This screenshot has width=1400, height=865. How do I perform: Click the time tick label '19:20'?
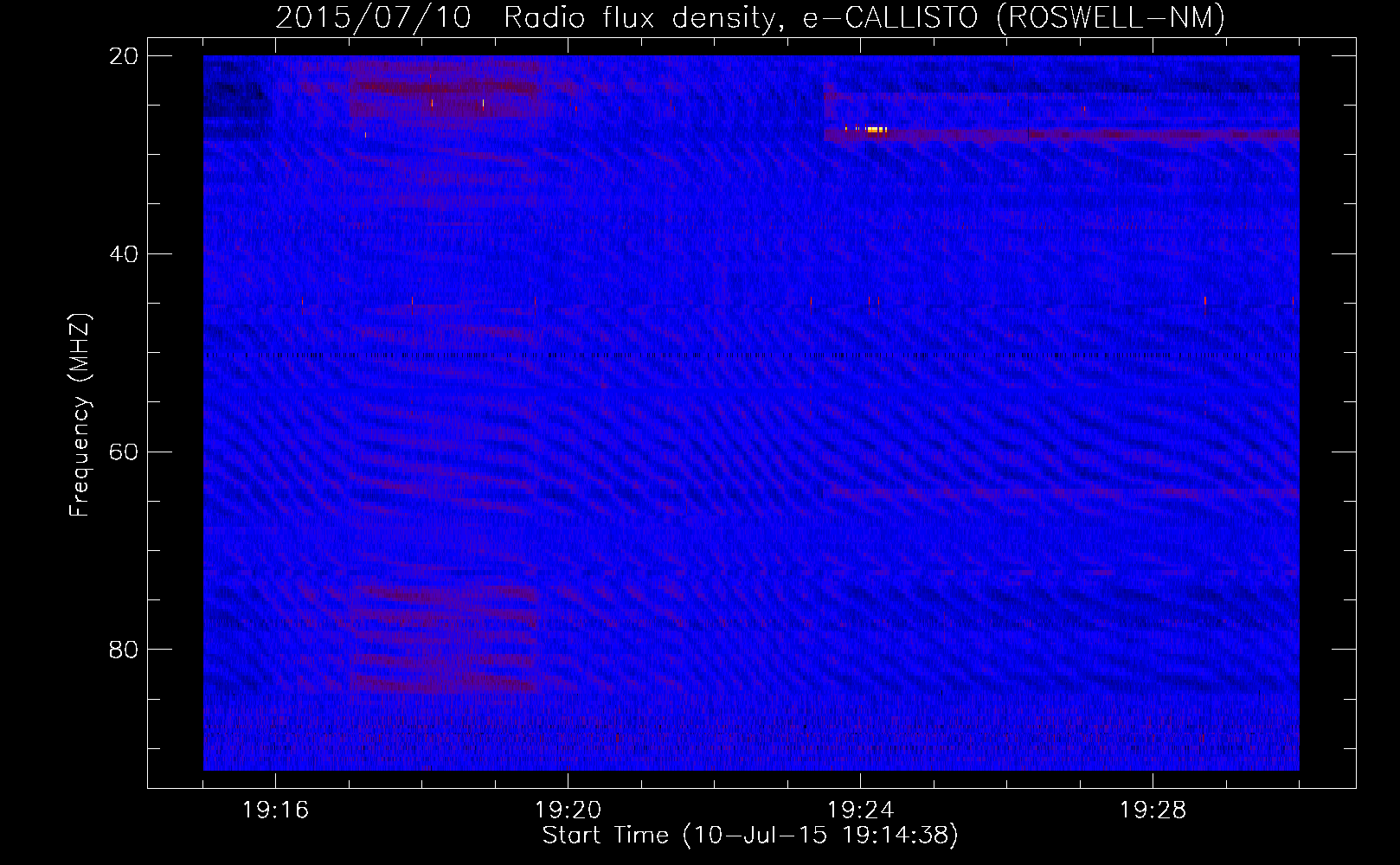coord(568,811)
